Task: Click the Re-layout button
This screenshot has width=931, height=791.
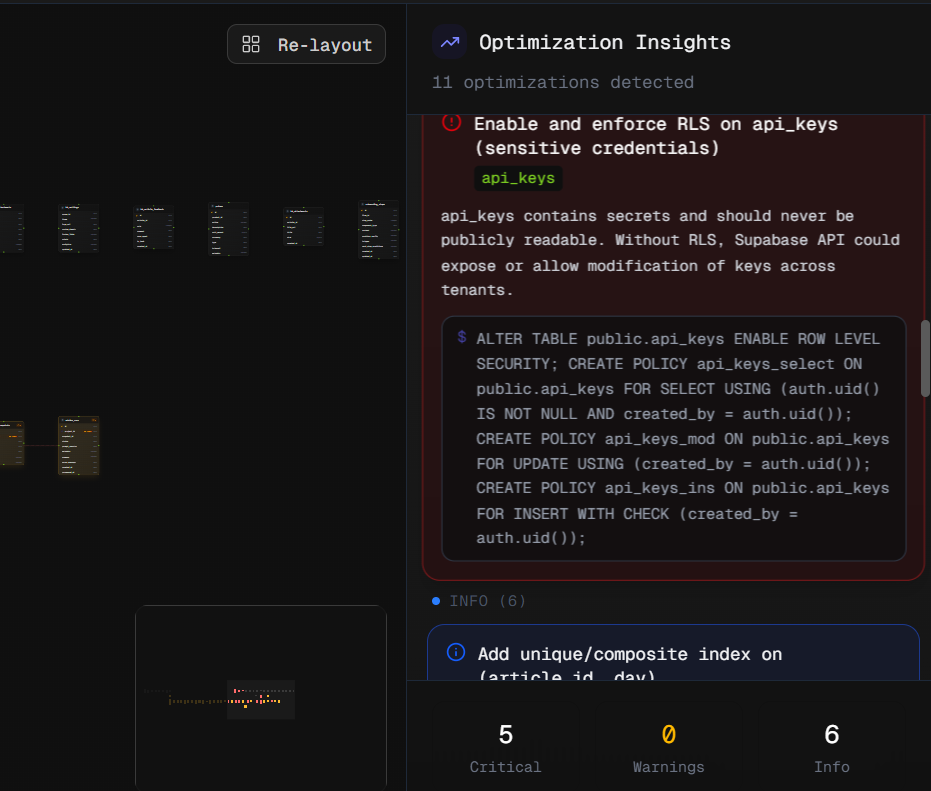Action: click(306, 43)
